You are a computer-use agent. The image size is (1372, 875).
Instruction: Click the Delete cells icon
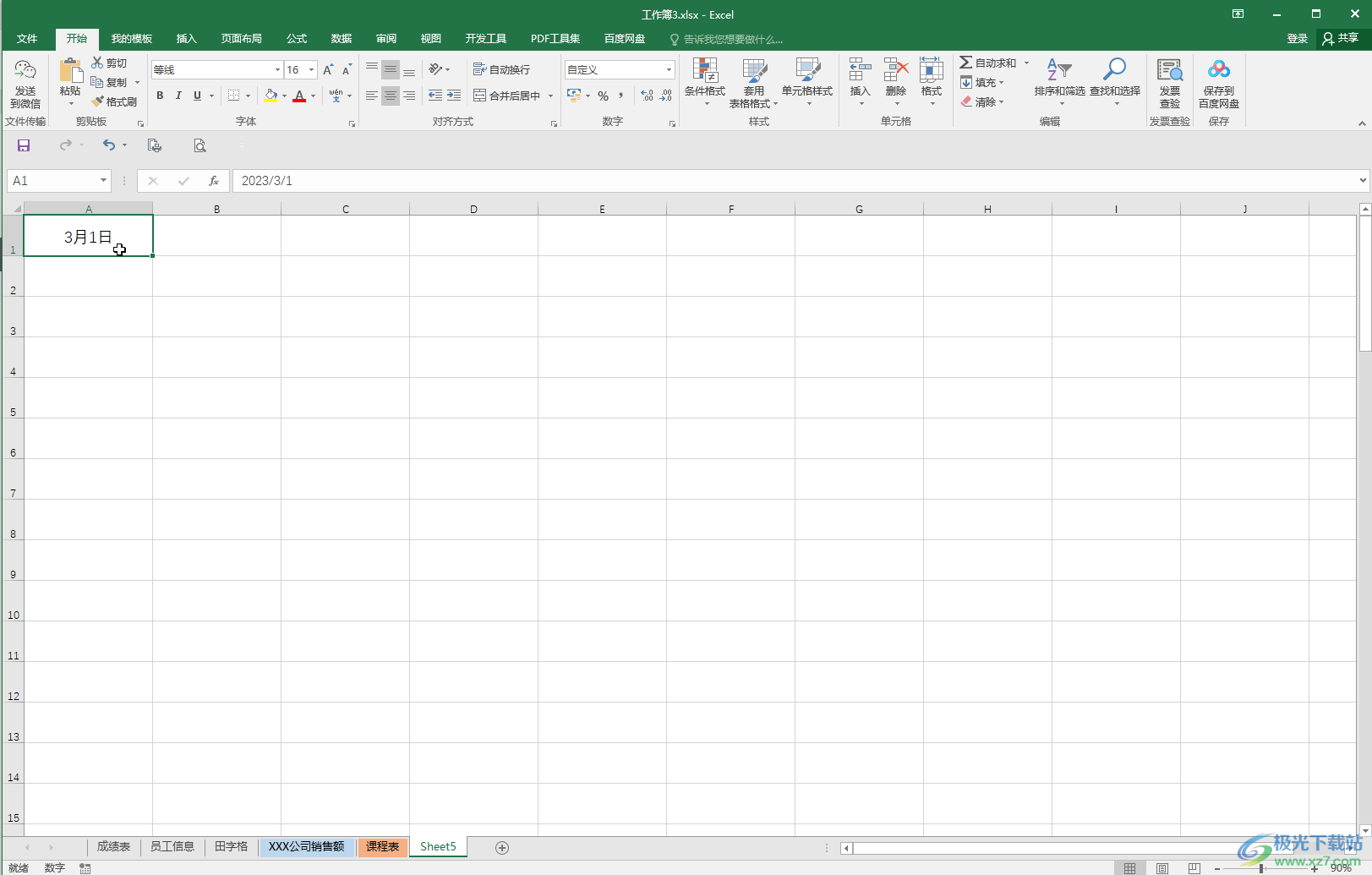coord(896,70)
